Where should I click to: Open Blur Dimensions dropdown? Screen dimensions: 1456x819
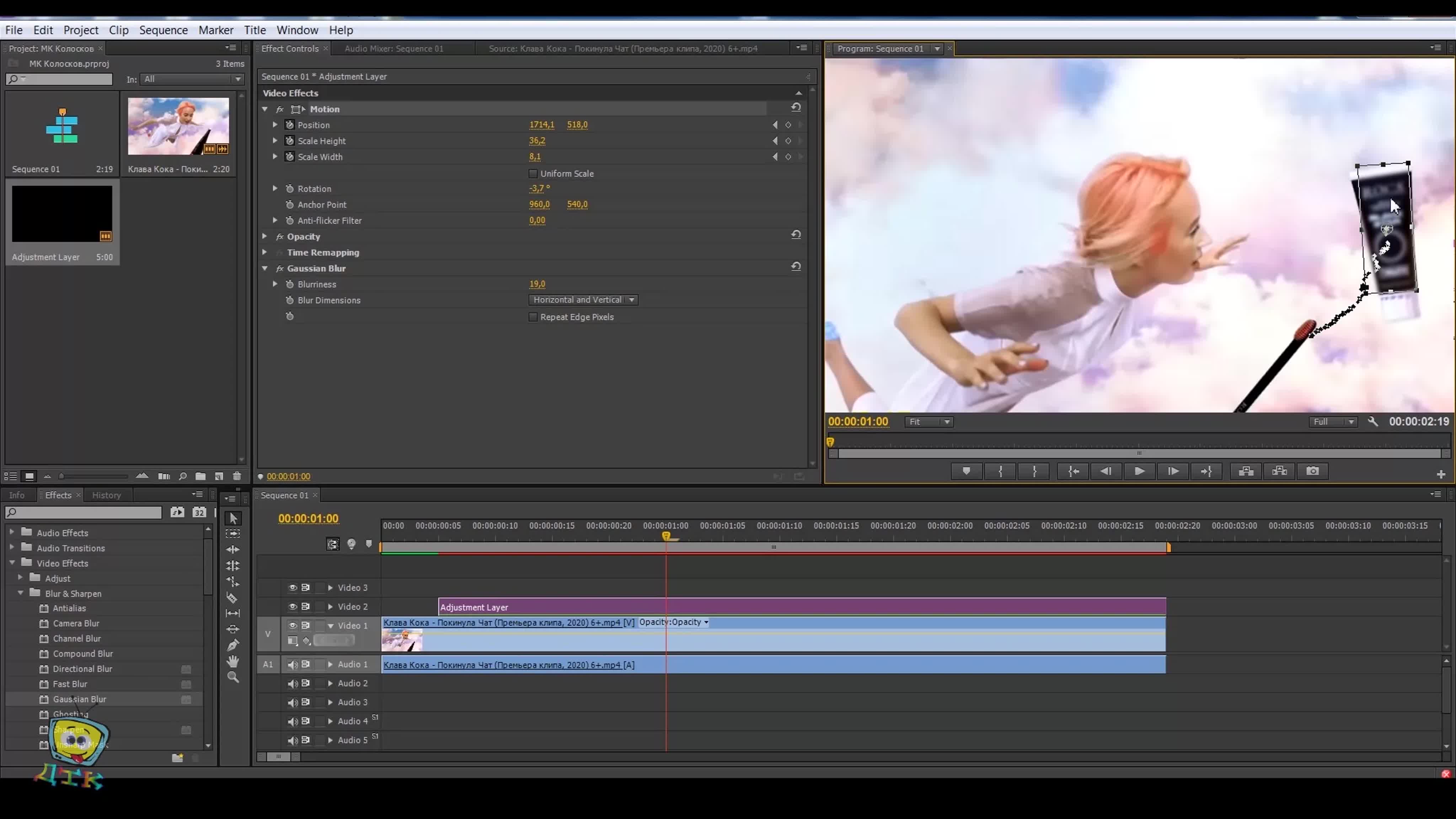coord(583,300)
